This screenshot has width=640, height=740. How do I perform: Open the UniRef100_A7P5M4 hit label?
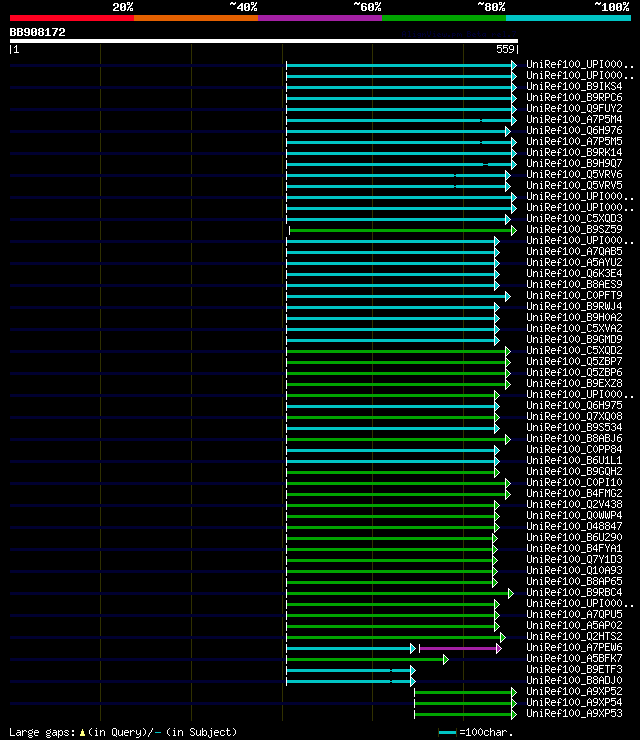pos(574,119)
